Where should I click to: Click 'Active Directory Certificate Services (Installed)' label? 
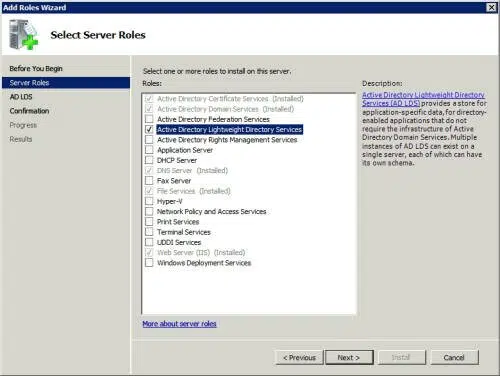point(230,99)
